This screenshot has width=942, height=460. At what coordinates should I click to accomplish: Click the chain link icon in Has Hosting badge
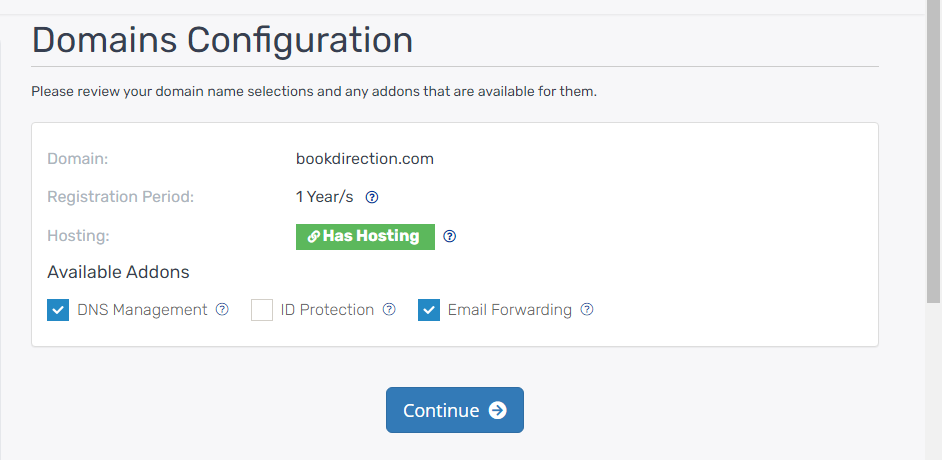[313, 237]
